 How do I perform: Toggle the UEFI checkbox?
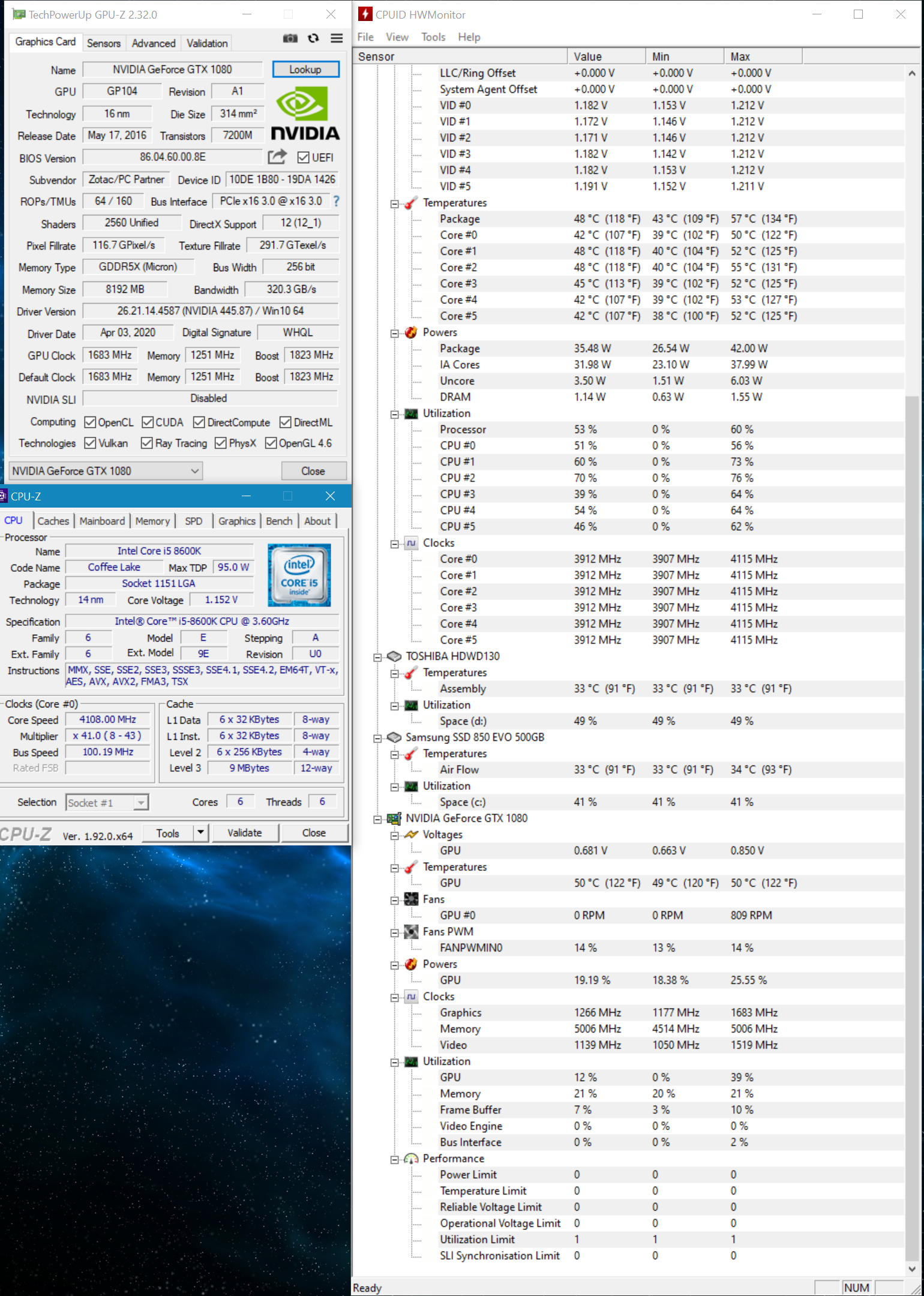(x=304, y=157)
